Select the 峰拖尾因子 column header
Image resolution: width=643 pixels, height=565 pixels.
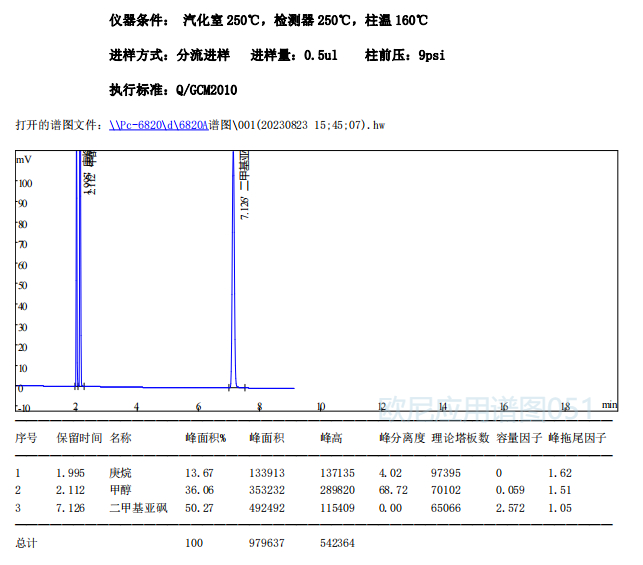click(577, 438)
